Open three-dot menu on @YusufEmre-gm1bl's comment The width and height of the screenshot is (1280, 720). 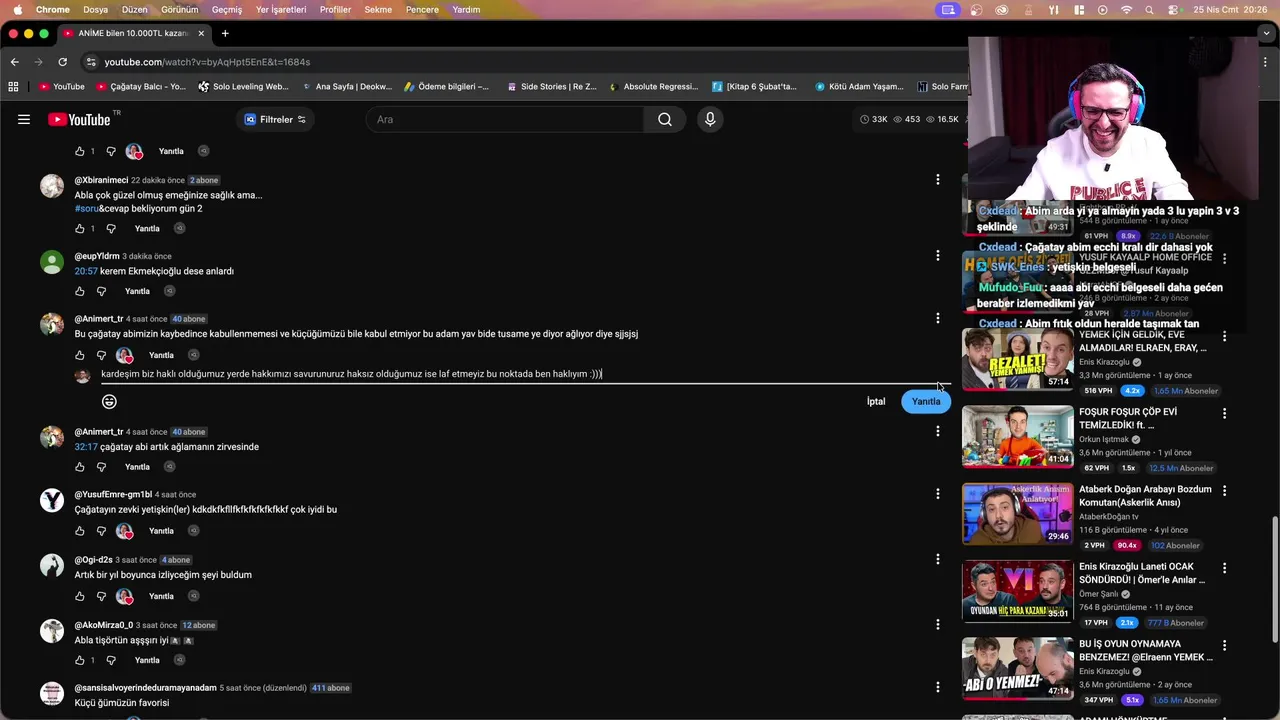(937, 494)
